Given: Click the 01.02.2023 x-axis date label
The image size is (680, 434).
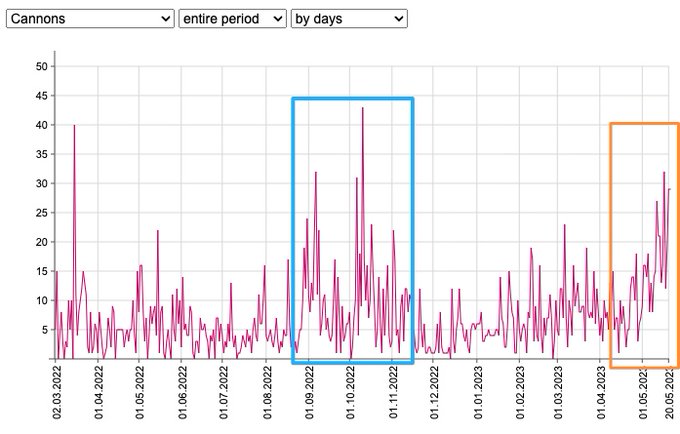Looking at the screenshot, I should pyautogui.click(x=520, y=393).
